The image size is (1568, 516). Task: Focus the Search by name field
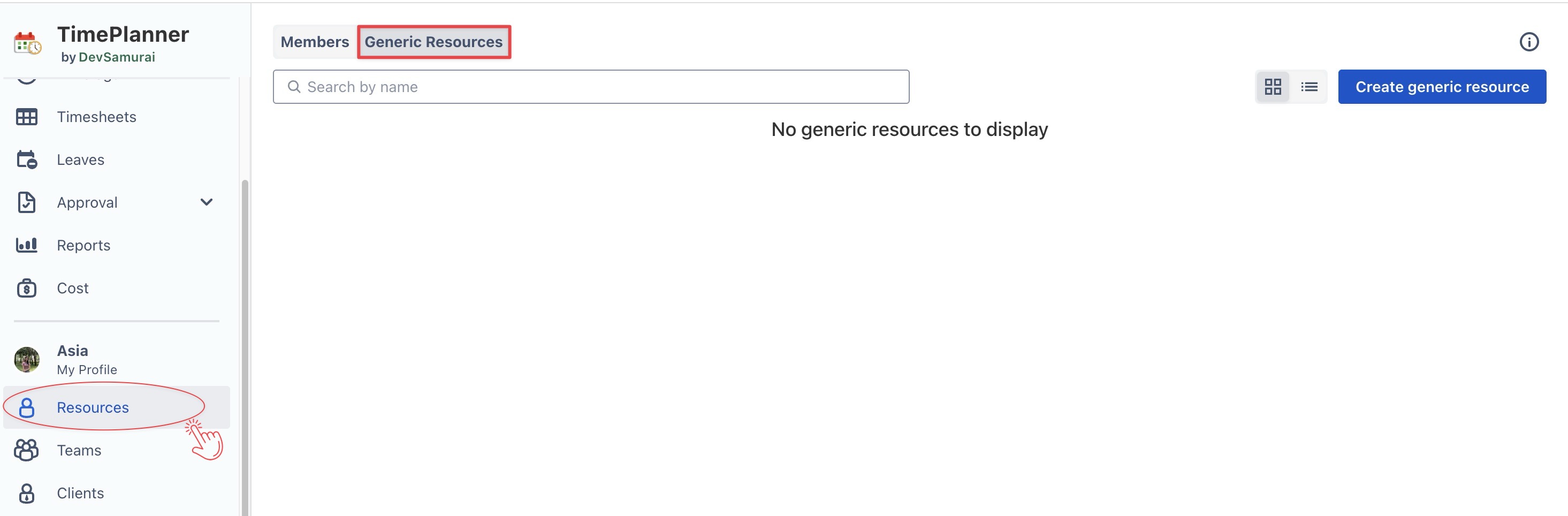[590, 87]
